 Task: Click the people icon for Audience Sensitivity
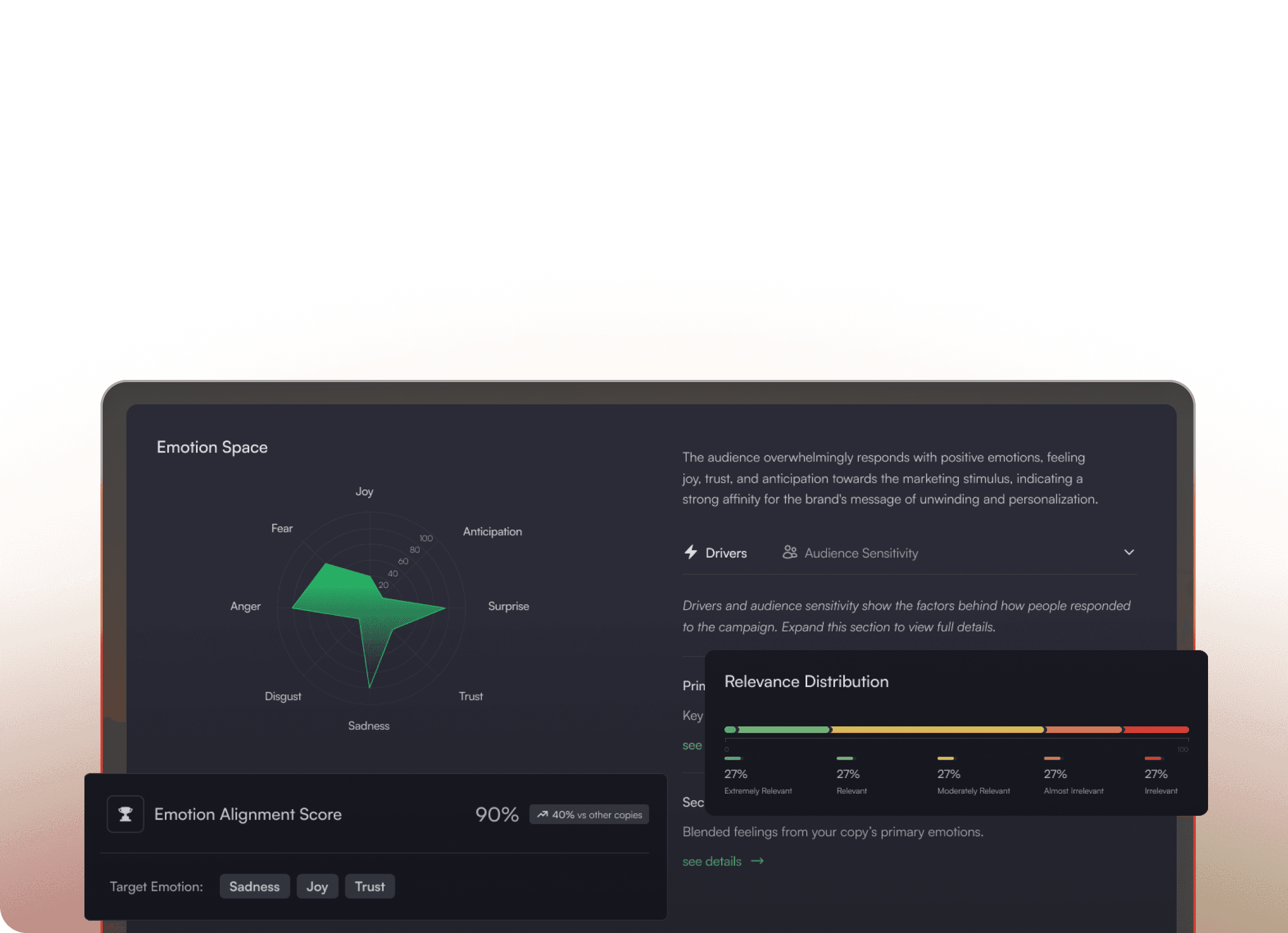coord(789,551)
